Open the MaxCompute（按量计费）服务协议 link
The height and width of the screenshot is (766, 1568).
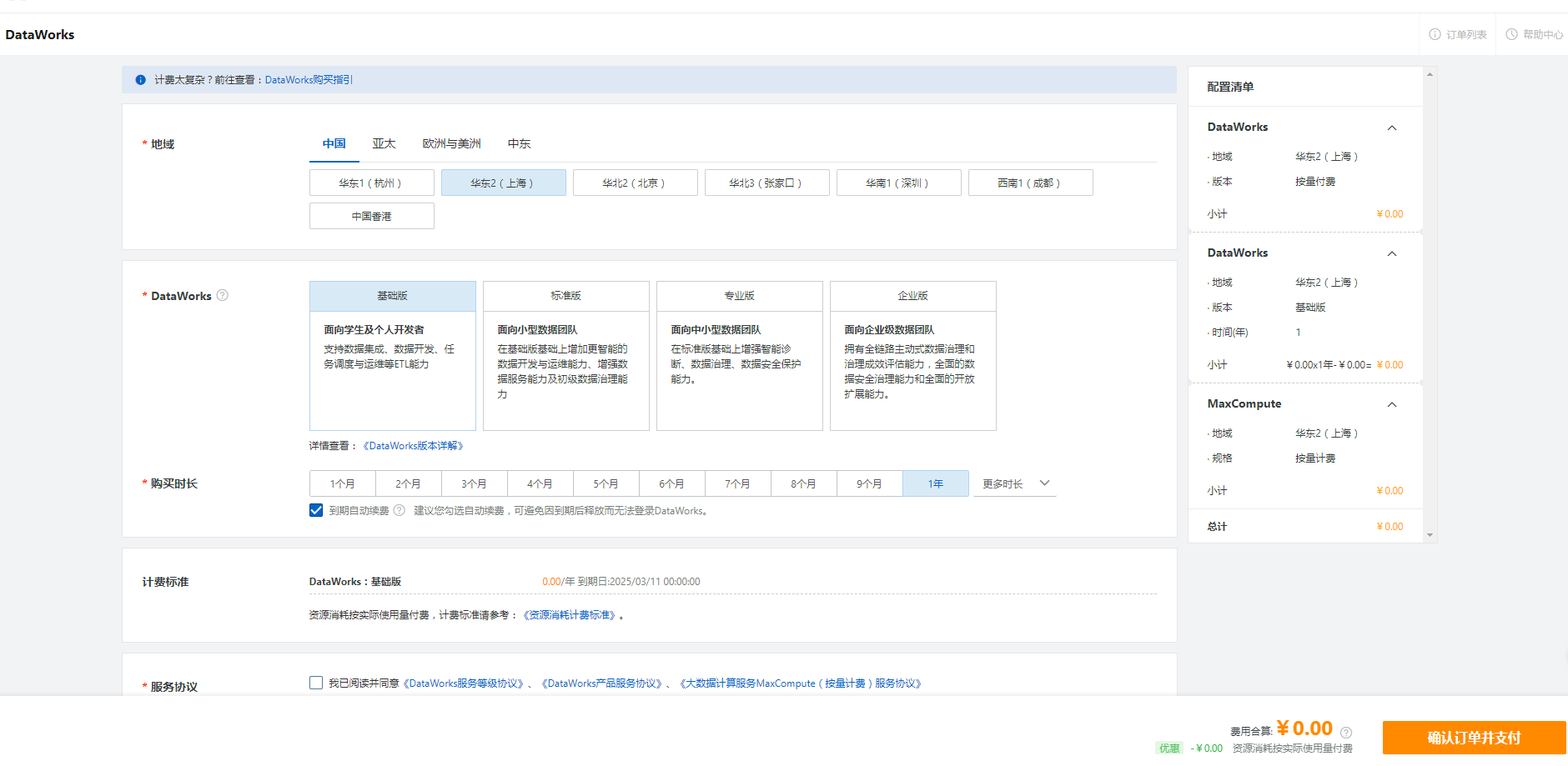801,683
